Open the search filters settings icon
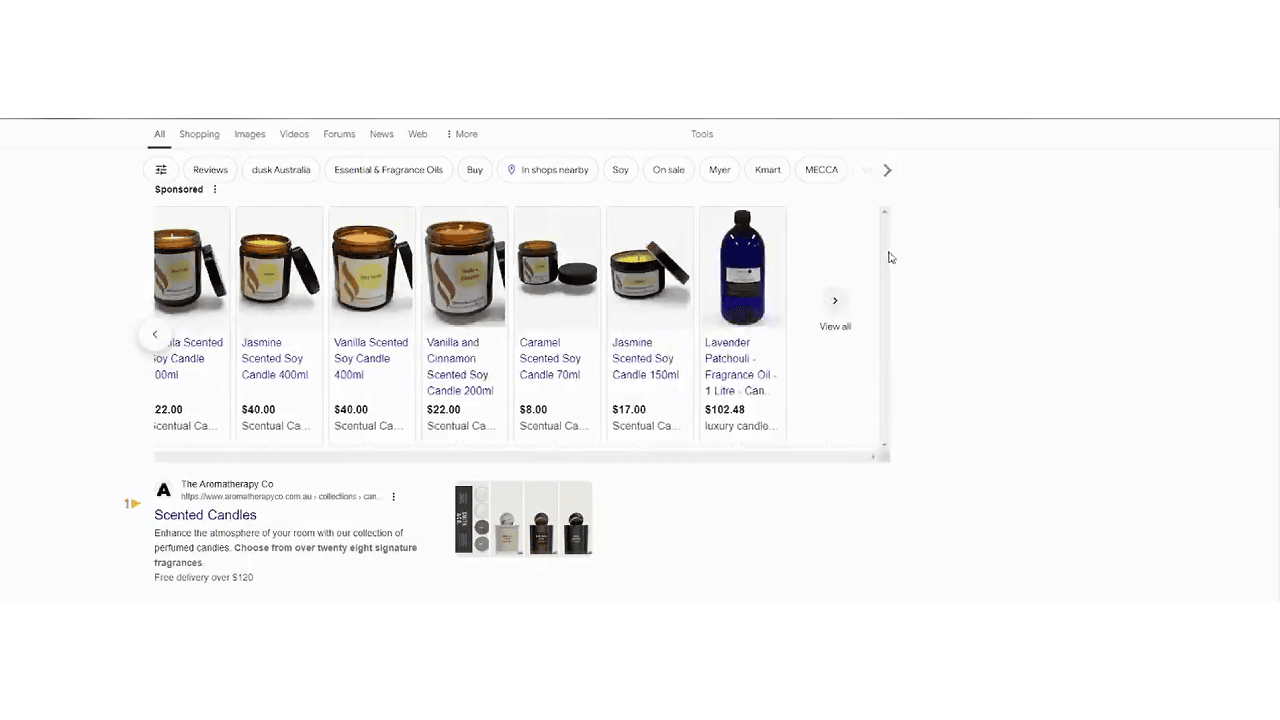1280x720 pixels. (x=161, y=170)
